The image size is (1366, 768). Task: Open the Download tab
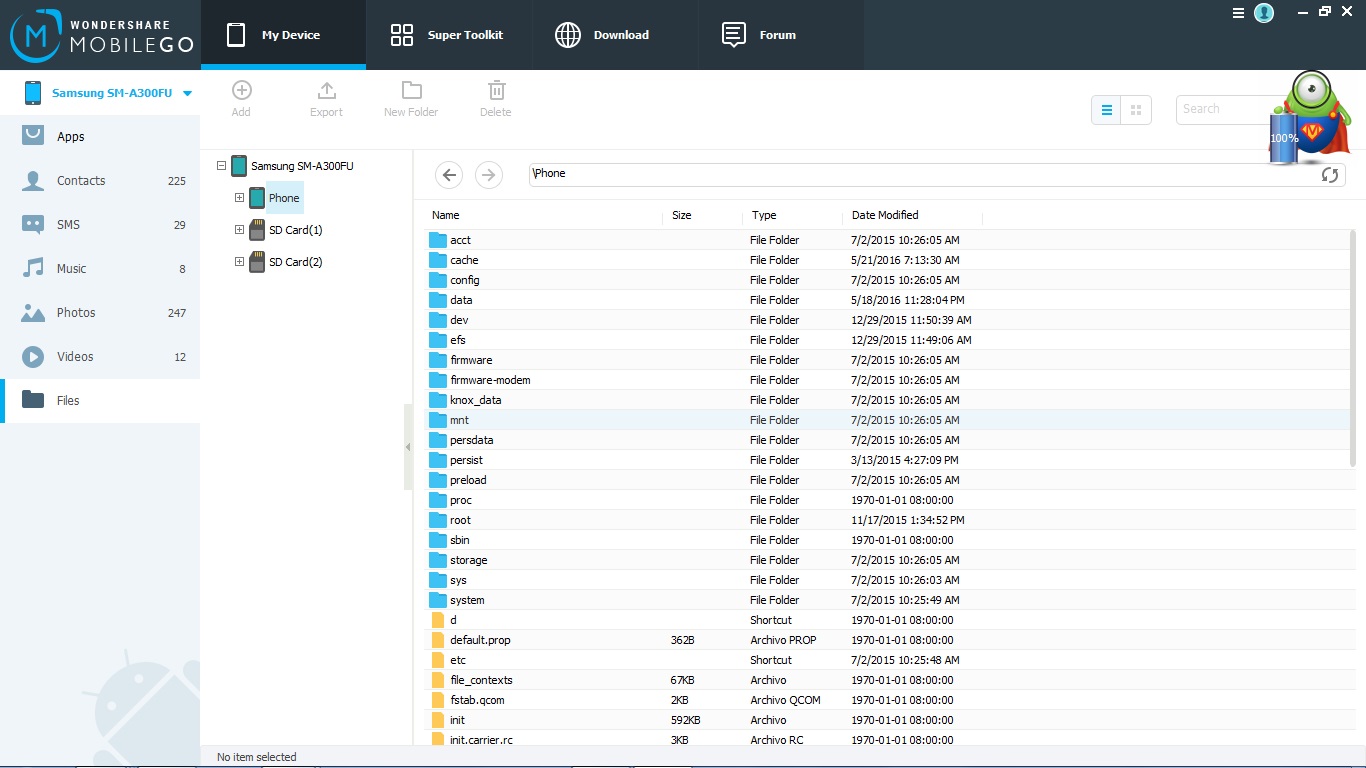tap(615, 35)
